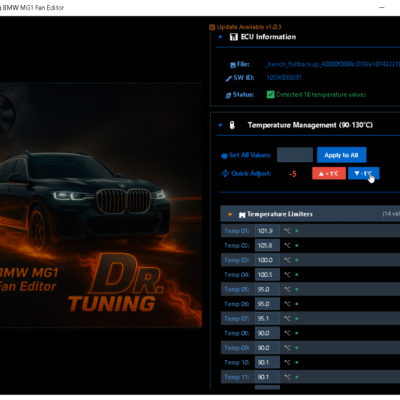400x400 pixels.
Task: Click the Temp 02 green status dot
Action: click(297, 245)
